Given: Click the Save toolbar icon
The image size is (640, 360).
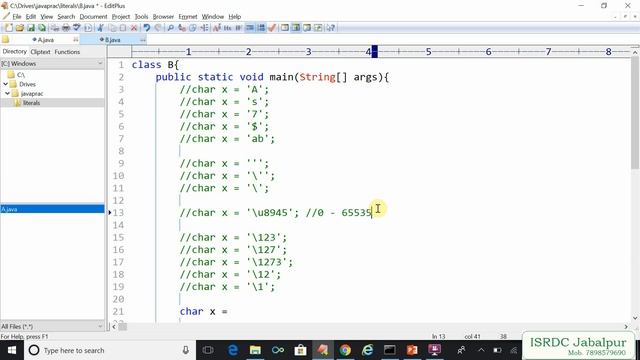Looking at the screenshot, I should click(x=31, y=28).
